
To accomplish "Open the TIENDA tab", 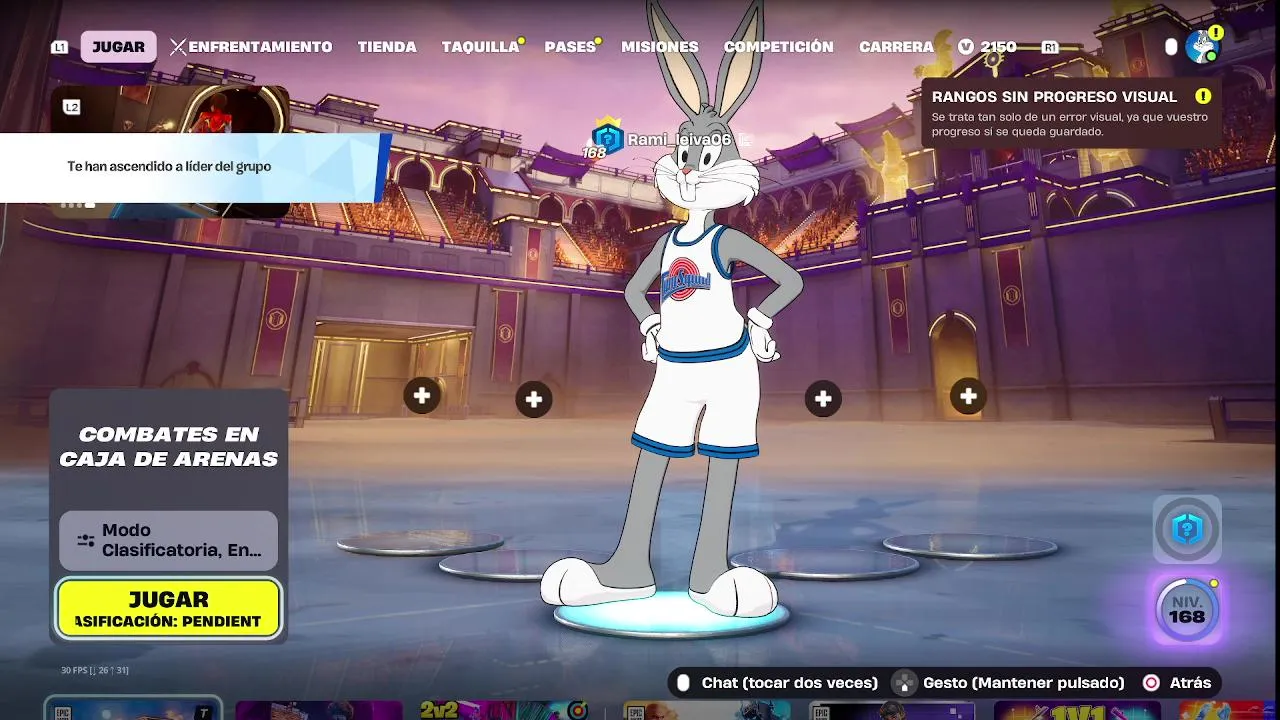I will click(x=387, y=47).
